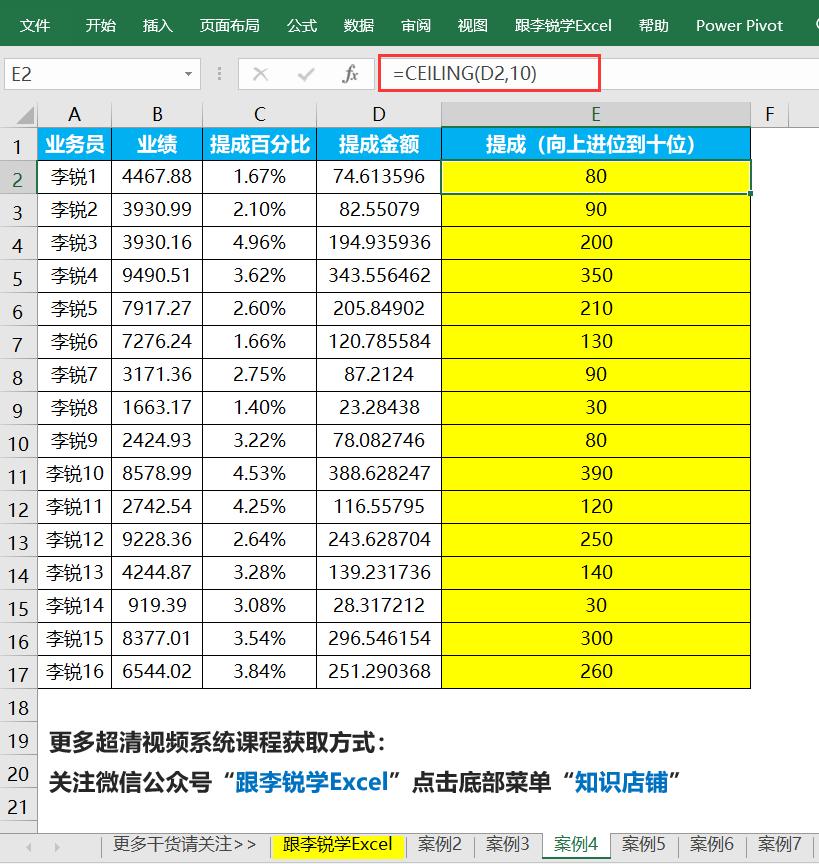Select the 审阅 (Review) ribbon tab
The image size is (819, 864).
pyautogui.click(x=415, y=25)
